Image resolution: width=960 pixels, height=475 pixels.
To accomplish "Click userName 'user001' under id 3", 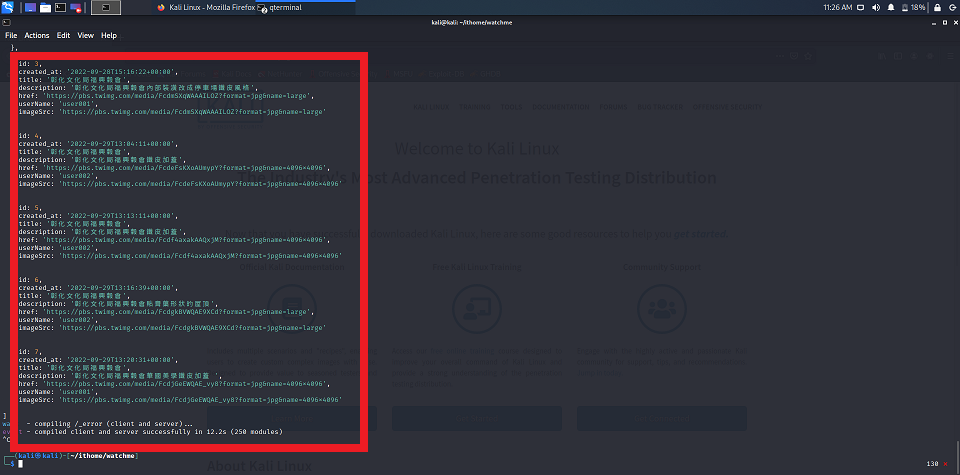I will pyautogui.click(x=58, y=104).
